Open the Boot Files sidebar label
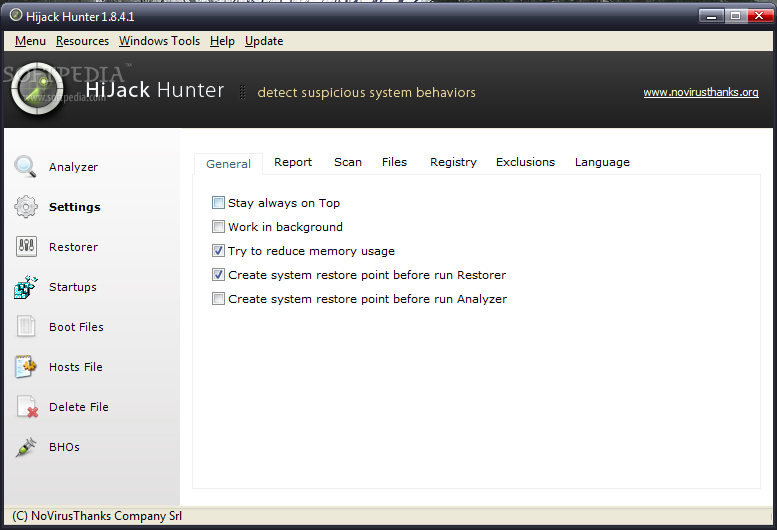The width and height of the screenshot is (777, 530). point(76,327)
